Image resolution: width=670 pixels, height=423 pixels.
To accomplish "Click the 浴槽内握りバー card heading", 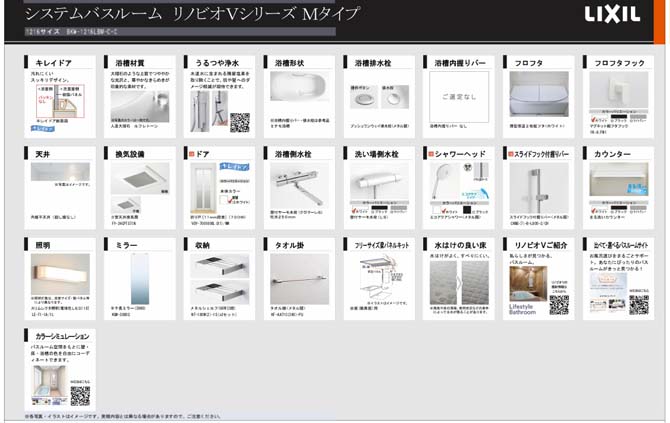I will pyautogui.click(x=460, y=63).
